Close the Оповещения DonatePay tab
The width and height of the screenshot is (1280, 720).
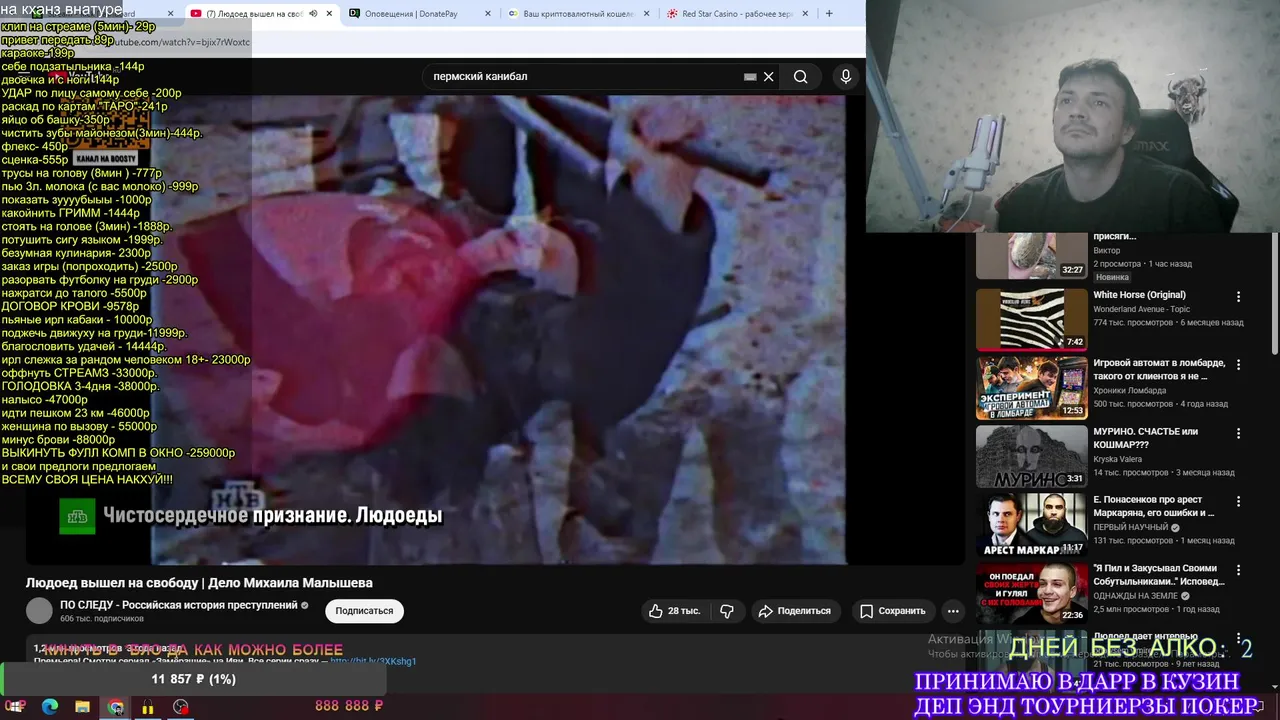click(x=488, y=14)
